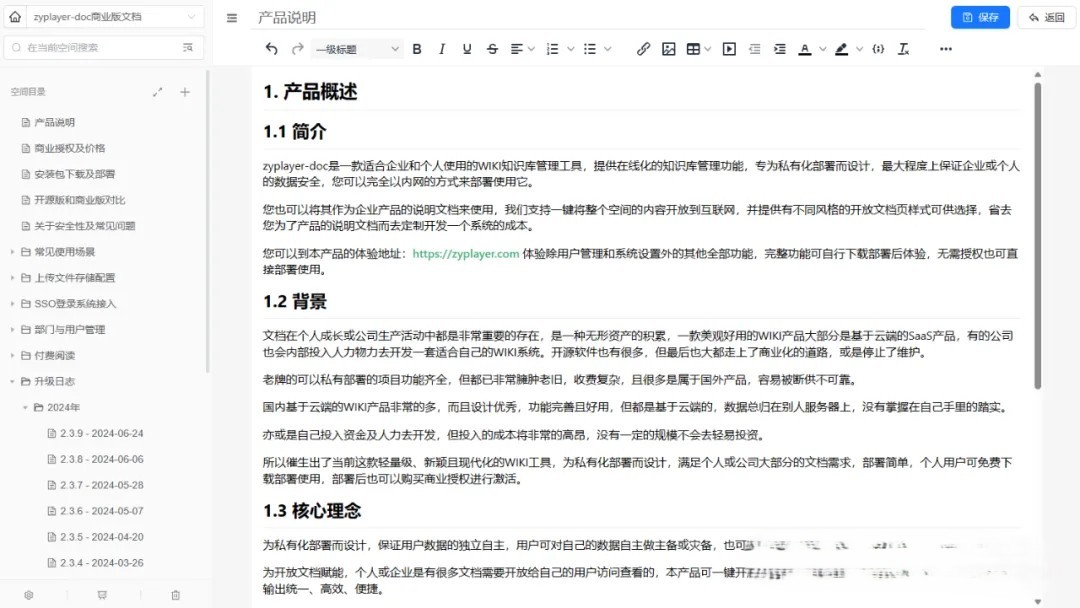Screen dimensions: 1080x608
Task: Click the insert video icon
Action: click(729, 49)
